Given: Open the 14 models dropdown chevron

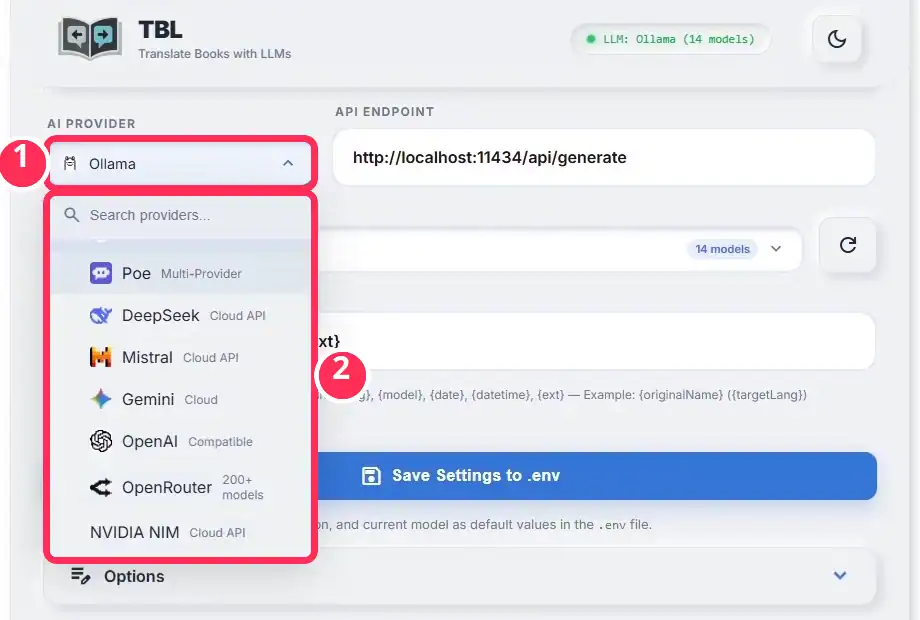Looking at the screenshot, I should [x=776, y=249].
